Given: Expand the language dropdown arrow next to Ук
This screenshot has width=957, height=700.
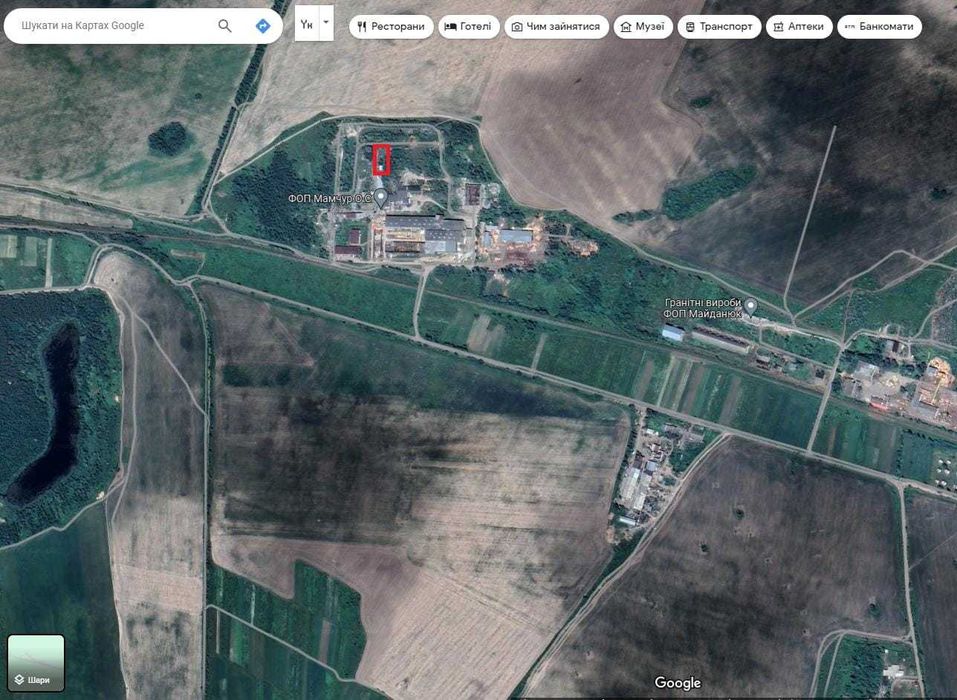Looking at the screenshot, I should pos(326,23).
